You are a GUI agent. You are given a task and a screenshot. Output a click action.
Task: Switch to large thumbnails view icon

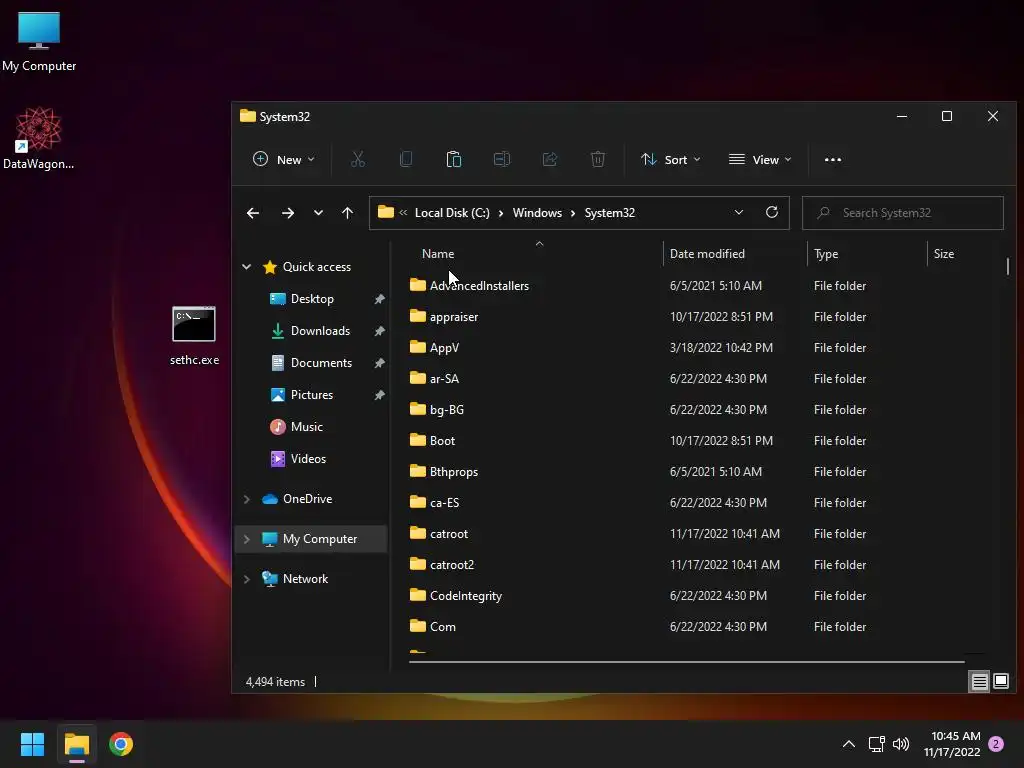(1001, 682)
